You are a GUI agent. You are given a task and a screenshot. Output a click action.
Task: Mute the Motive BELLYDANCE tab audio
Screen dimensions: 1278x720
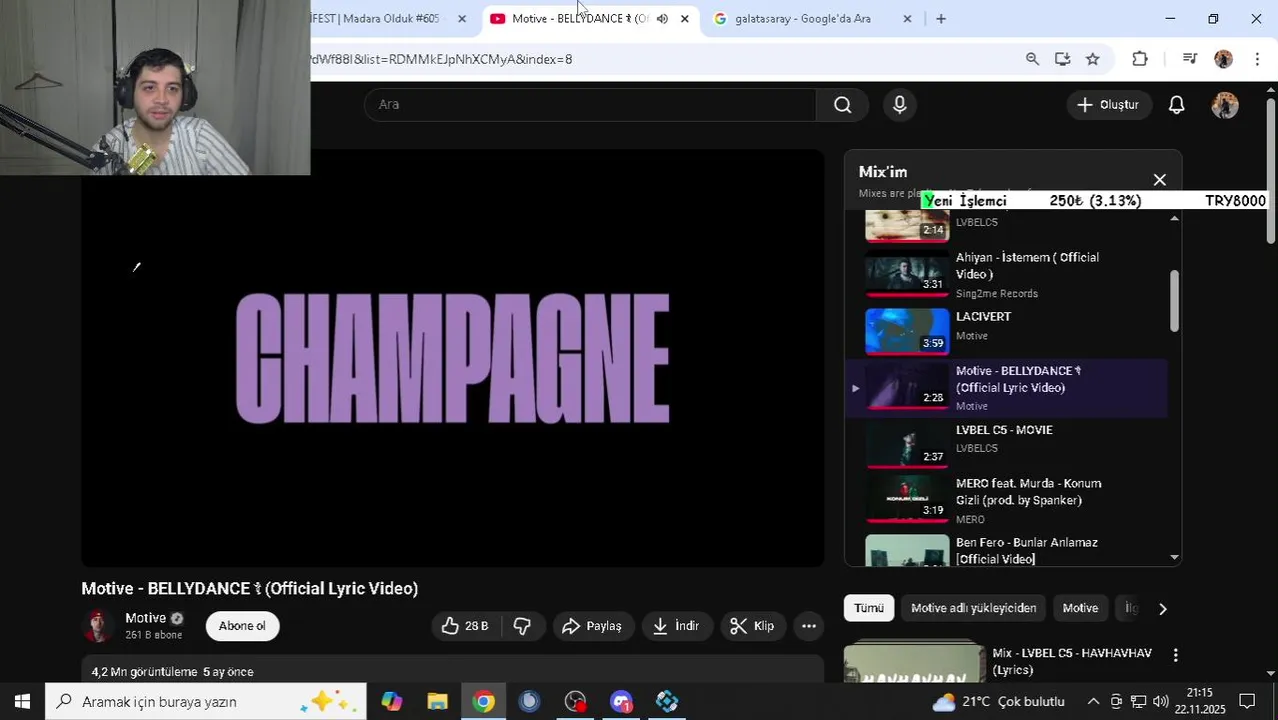click(x=662, y=19)
